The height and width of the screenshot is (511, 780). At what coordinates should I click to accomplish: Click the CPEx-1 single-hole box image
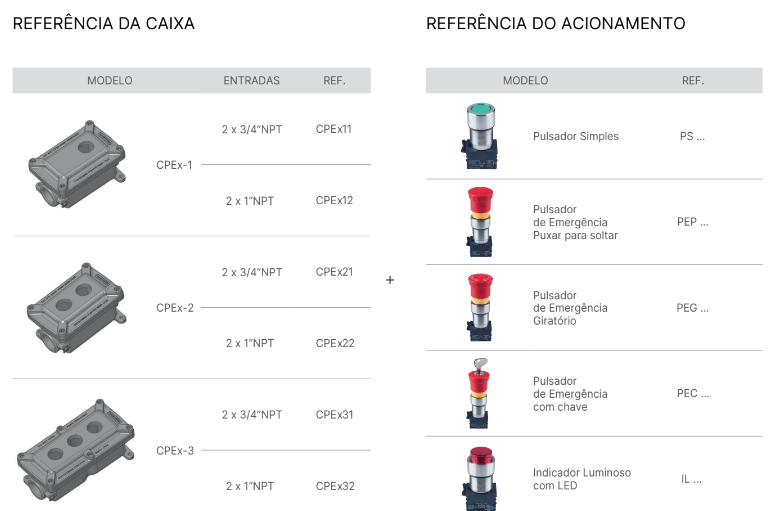coord(77,164)
